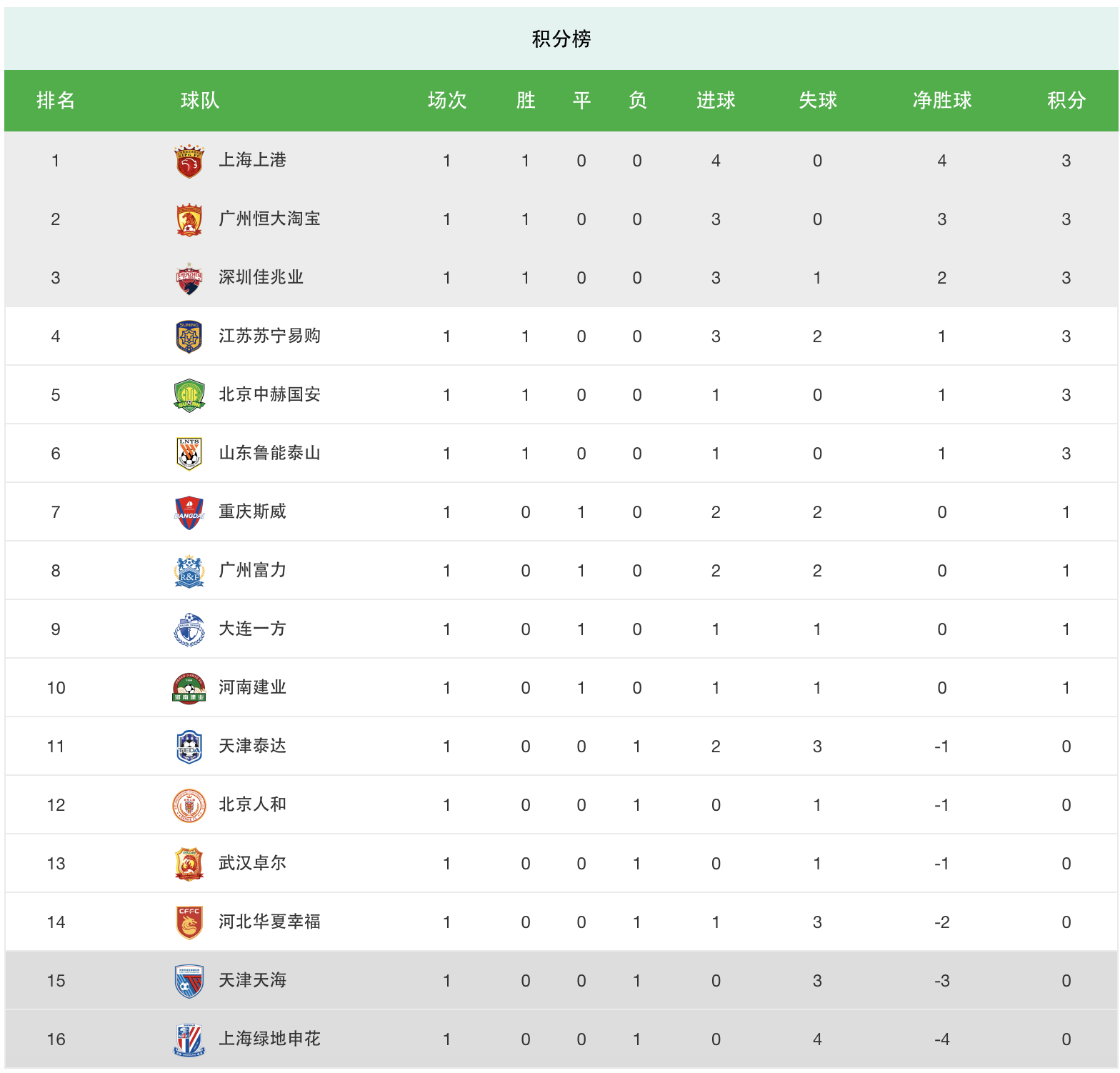
Task: Open the 上海绿地申花 team name link
Action: point(269,1039)
